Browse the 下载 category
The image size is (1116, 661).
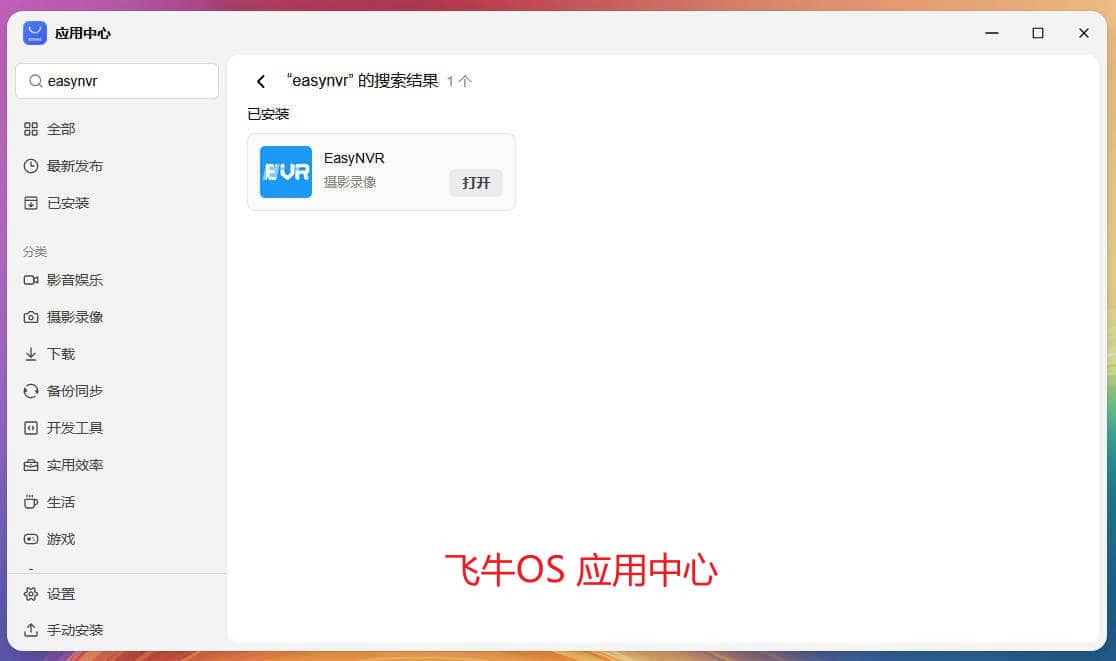point(60,354)
